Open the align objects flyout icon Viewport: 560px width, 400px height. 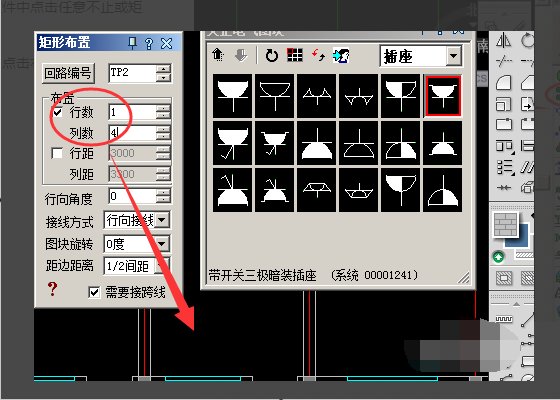click(x=504, y=146)
